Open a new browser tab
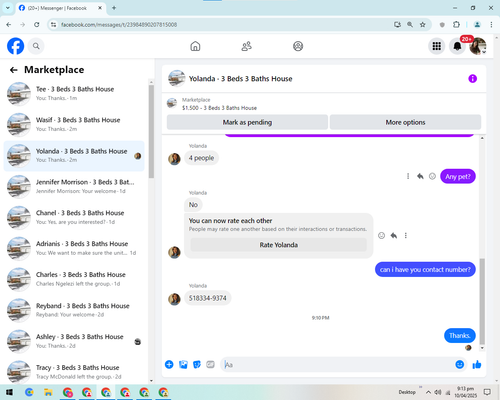Image resolution: width=500 pixels, height=400 pixels. [x=114, y=8]
